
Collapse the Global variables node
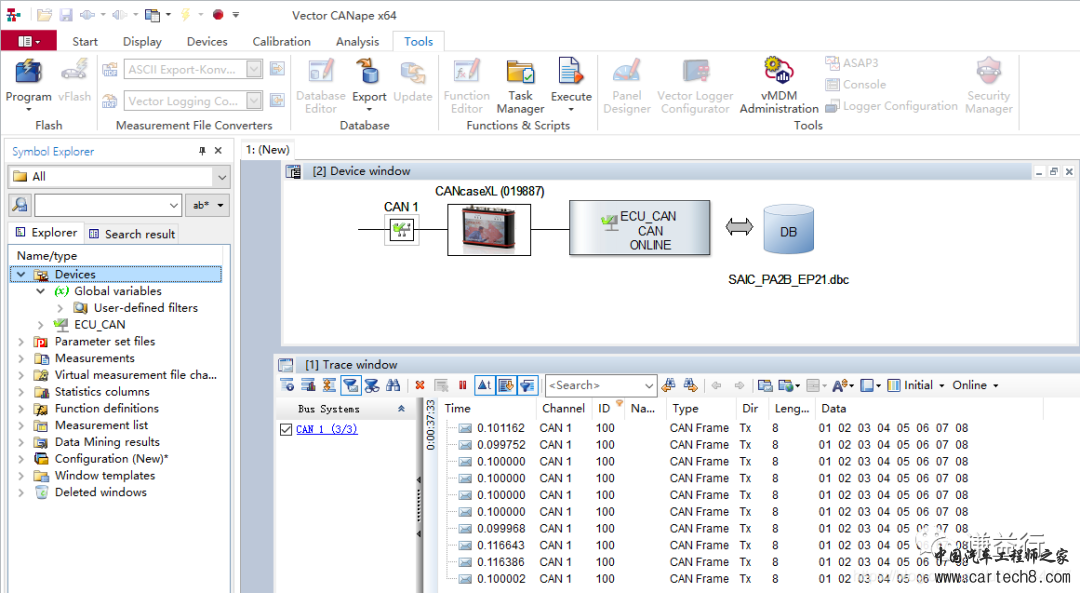(x=41, y=291)
